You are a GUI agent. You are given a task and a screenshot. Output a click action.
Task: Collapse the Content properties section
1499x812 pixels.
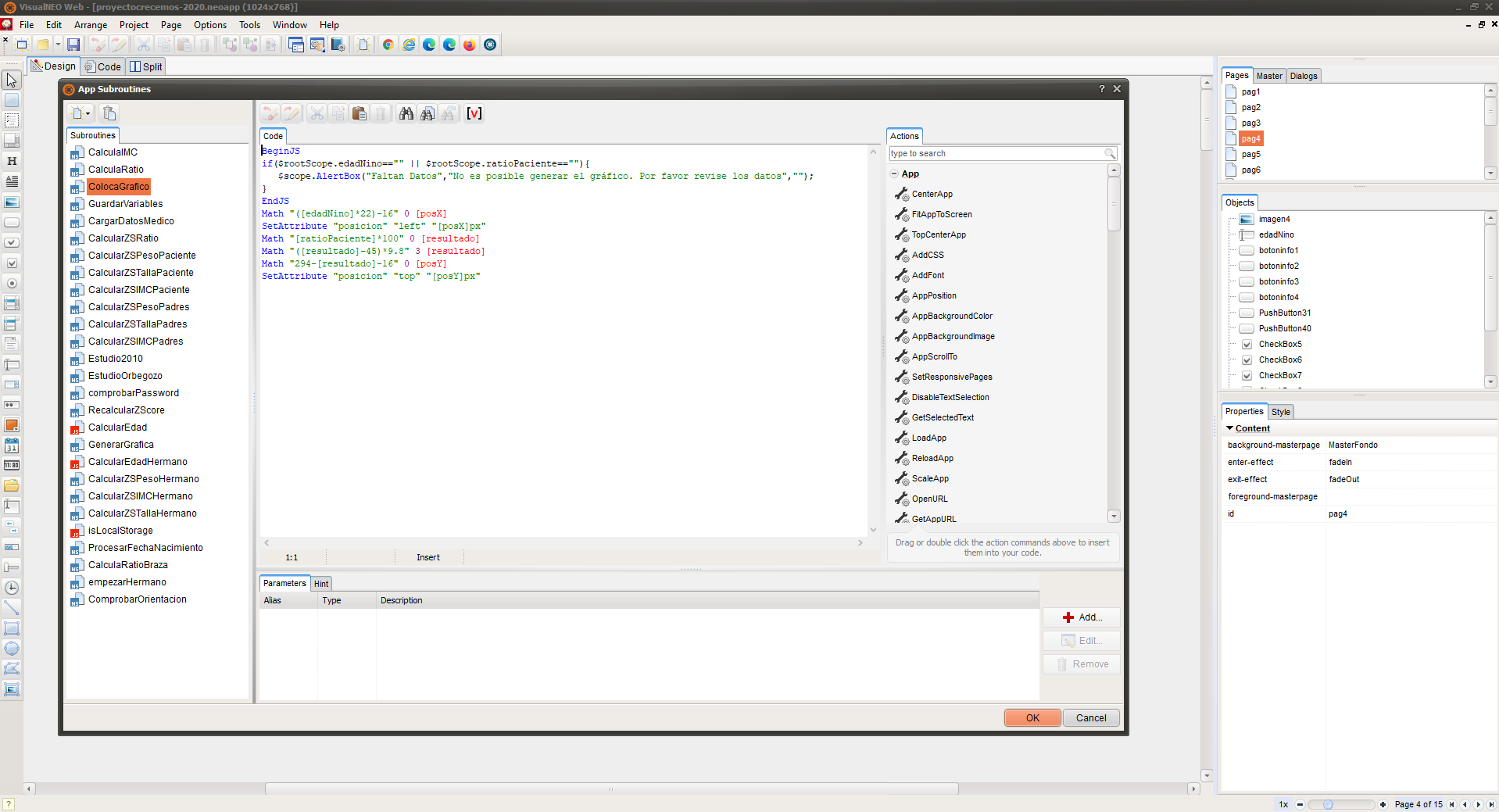click(1229, 428)
